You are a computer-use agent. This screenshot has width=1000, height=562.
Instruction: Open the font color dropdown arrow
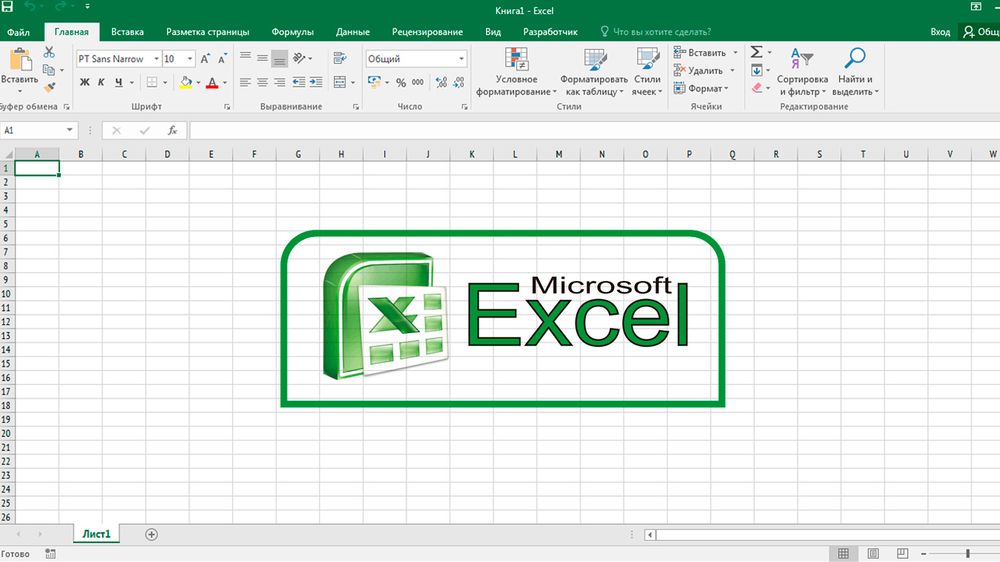(224, 82)
